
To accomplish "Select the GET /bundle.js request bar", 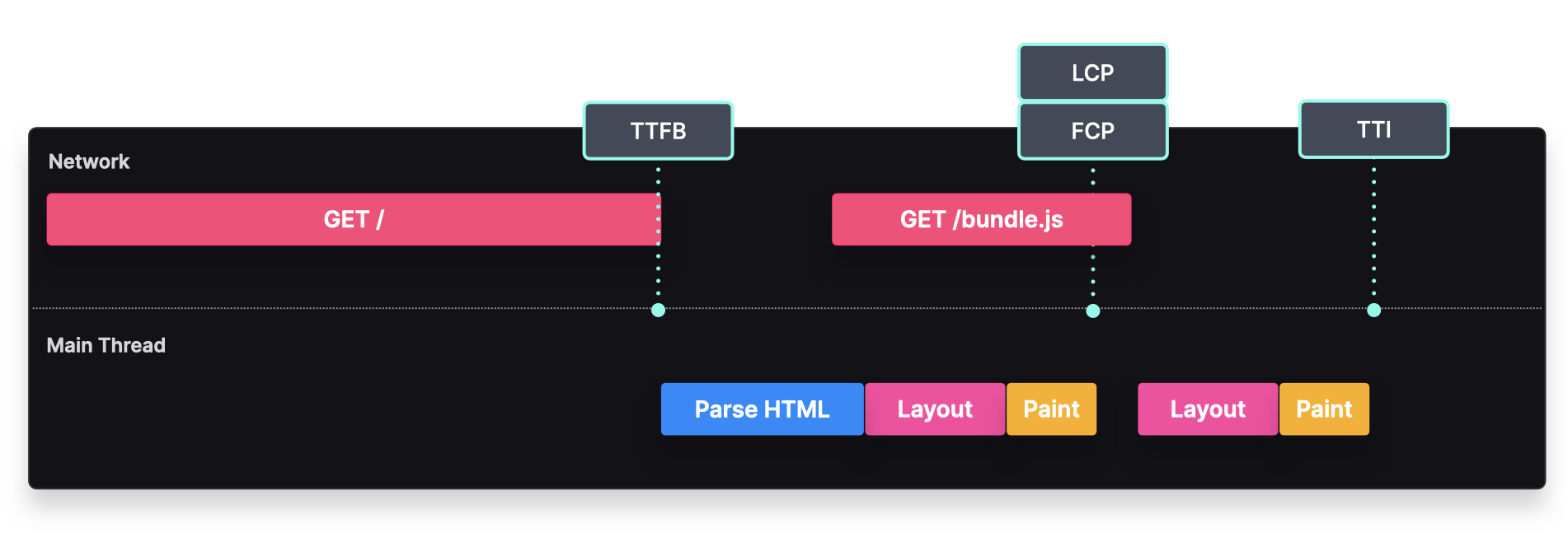I will click(981, 219).
